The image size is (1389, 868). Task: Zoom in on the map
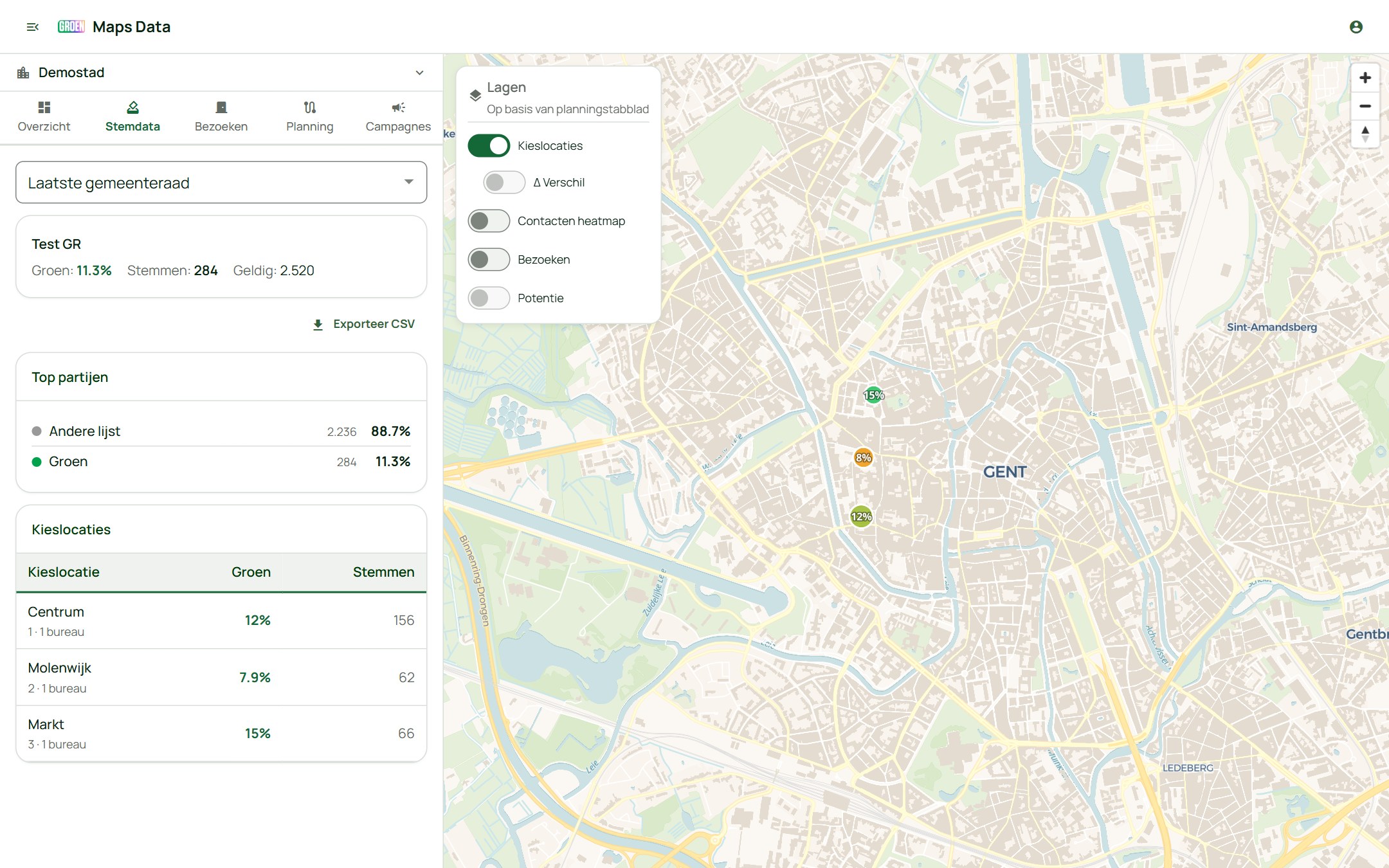click(1365, 78)
